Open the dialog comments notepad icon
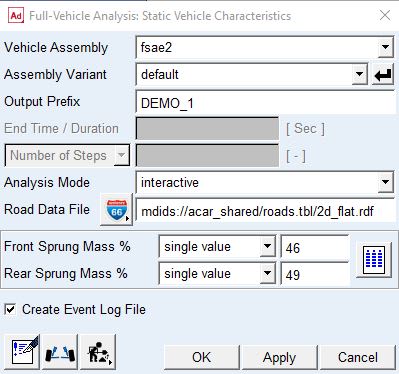 pyautogui.click(x=22, y=352)
